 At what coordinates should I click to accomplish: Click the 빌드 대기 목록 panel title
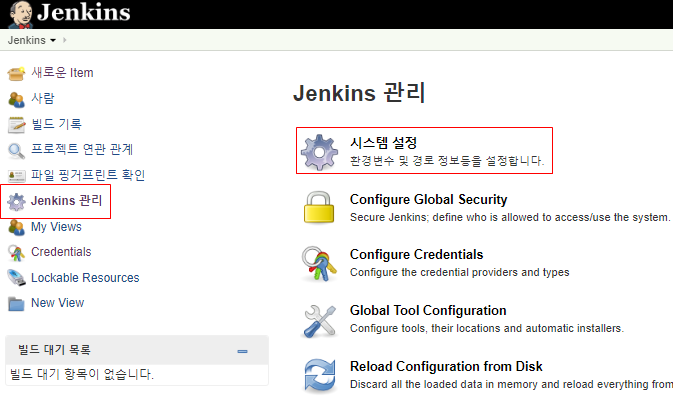(54, 350)
